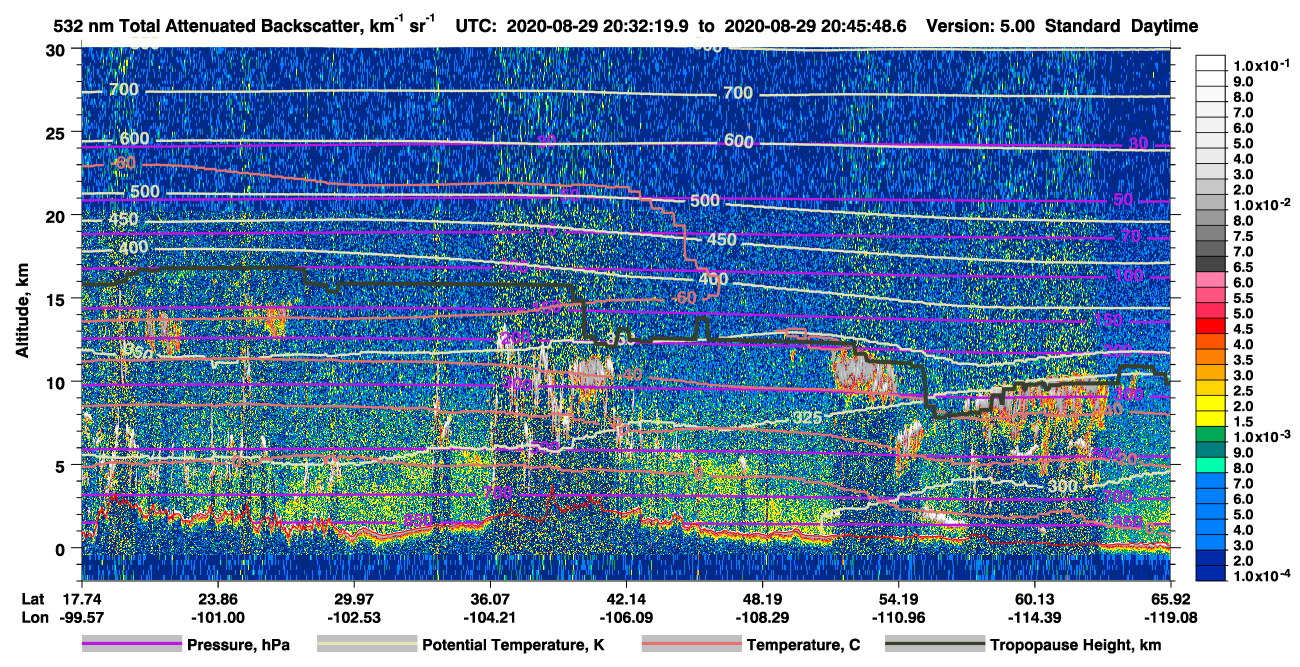Click the longitude value -114.39
1300x667 pixels.
coord(1032,617)
